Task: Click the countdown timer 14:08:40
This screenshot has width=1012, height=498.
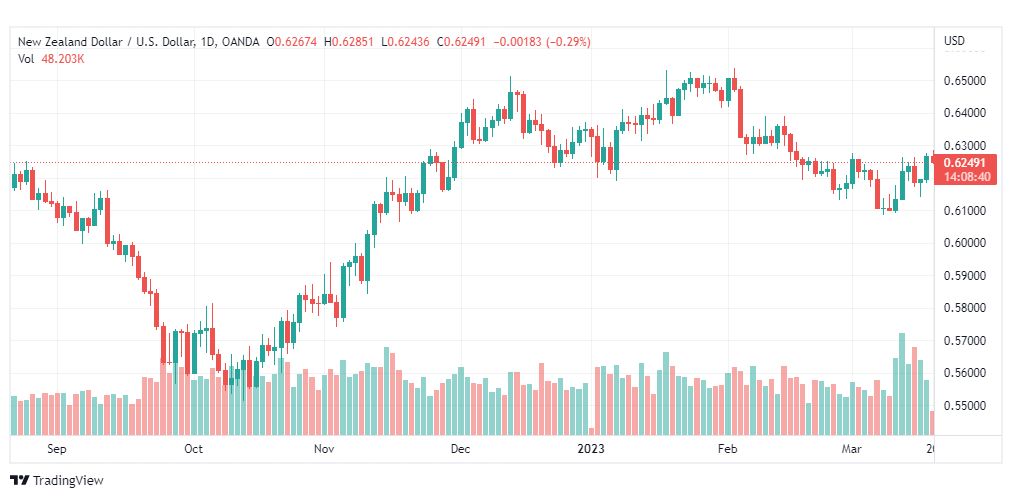Action: pos(963,176)
